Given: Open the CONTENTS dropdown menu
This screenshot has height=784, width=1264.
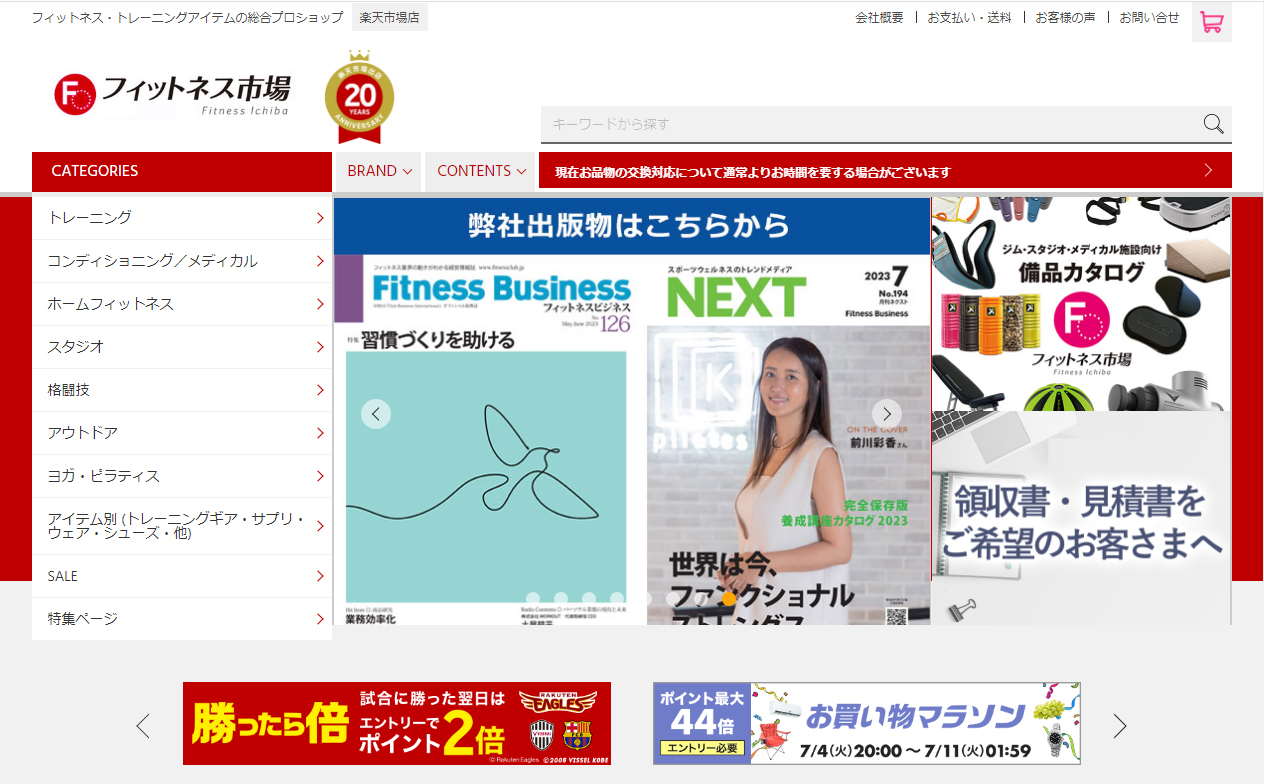Looking at the screenshot, I should click(x=481, y=171).
